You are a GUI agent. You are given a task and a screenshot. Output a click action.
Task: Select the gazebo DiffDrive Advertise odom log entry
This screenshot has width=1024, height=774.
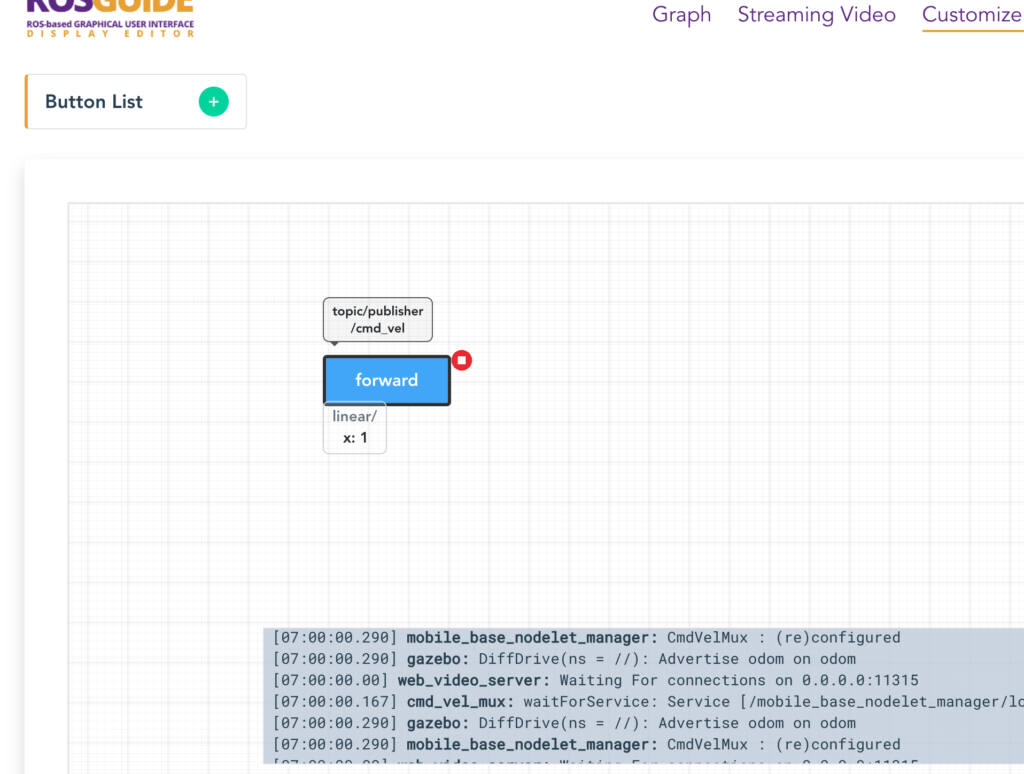click(x=565, y=658)
